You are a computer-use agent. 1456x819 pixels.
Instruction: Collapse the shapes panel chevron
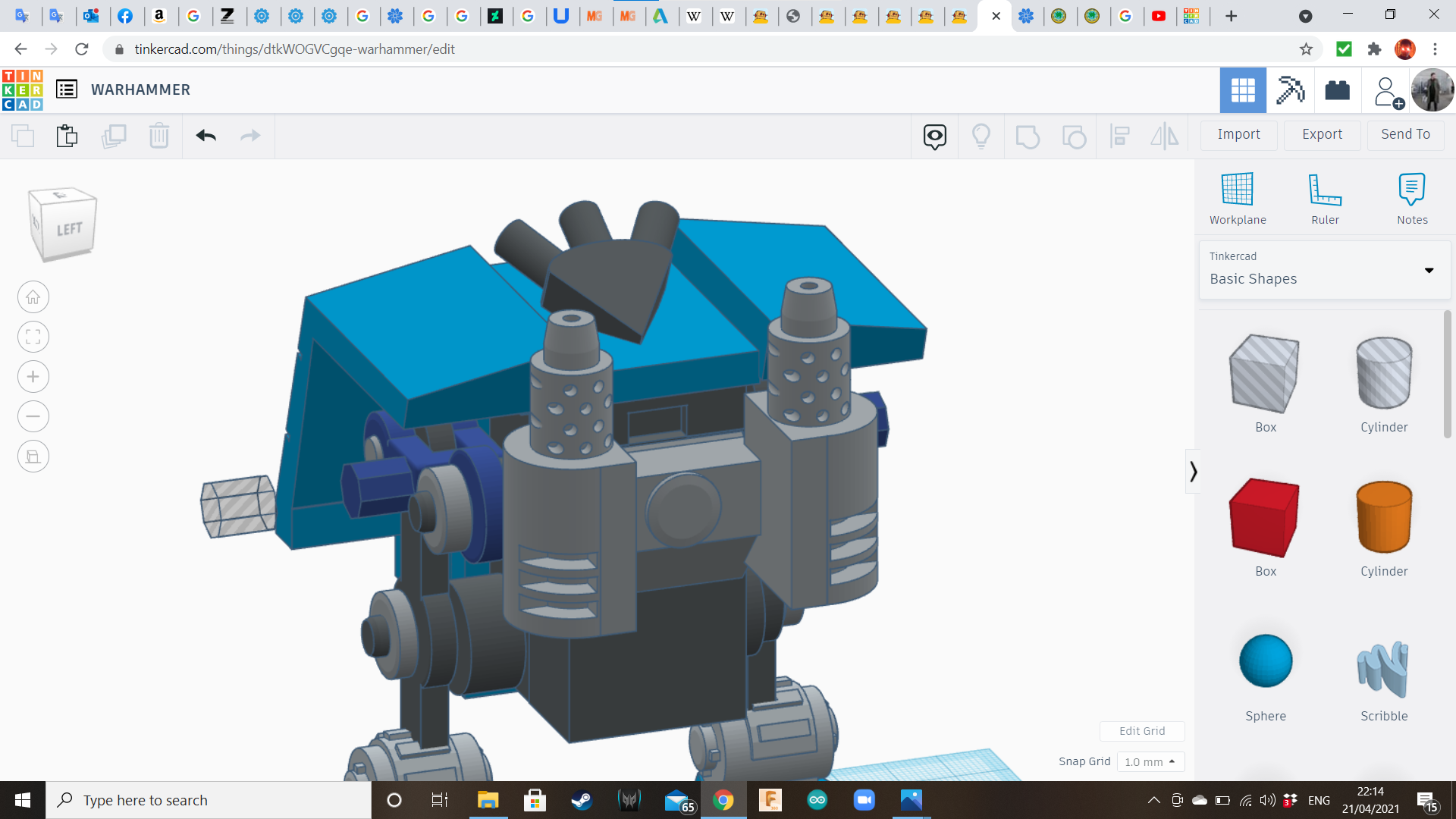tap(1193, 472)
